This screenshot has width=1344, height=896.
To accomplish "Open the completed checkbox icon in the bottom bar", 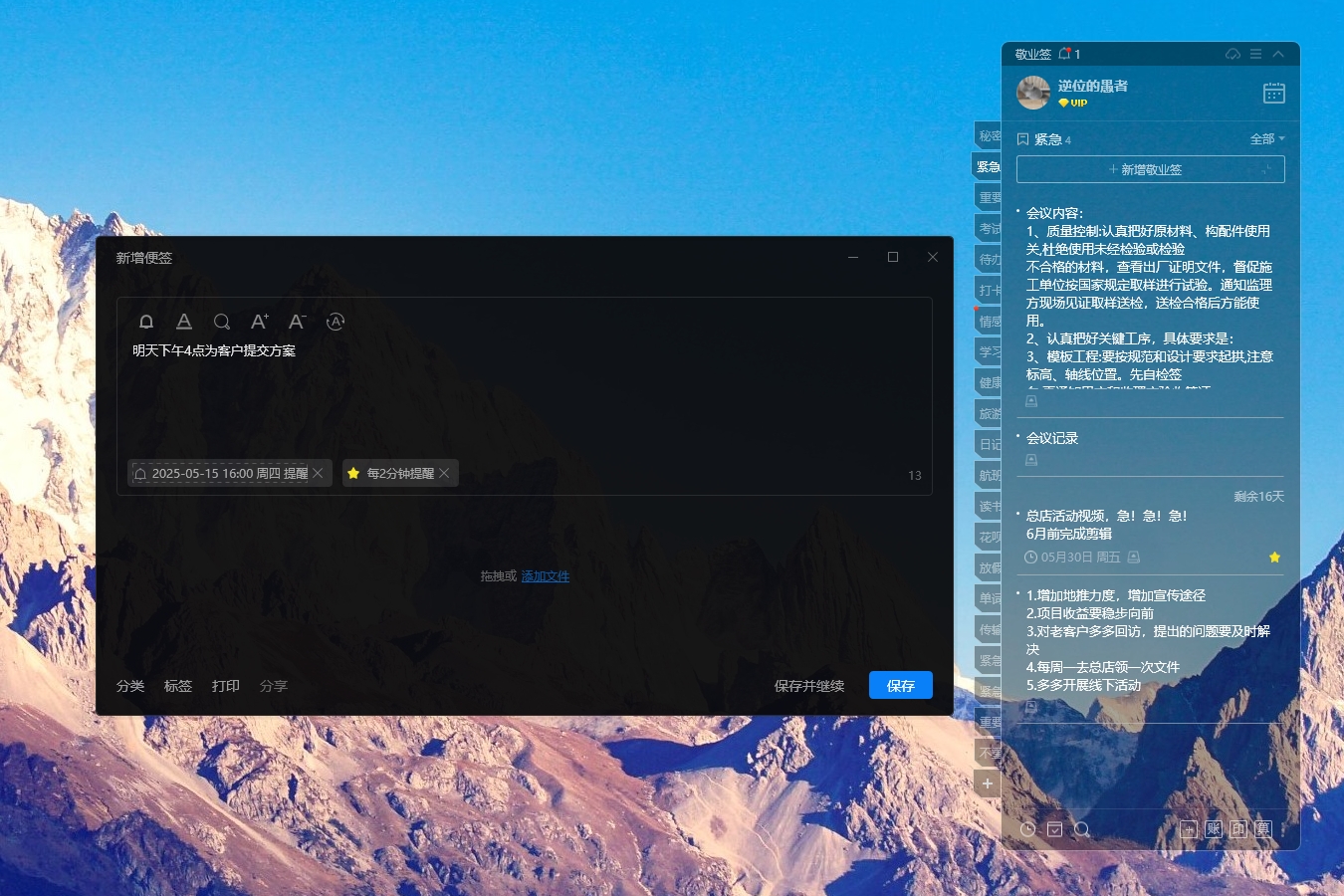I will click(x=1055, y=829).
